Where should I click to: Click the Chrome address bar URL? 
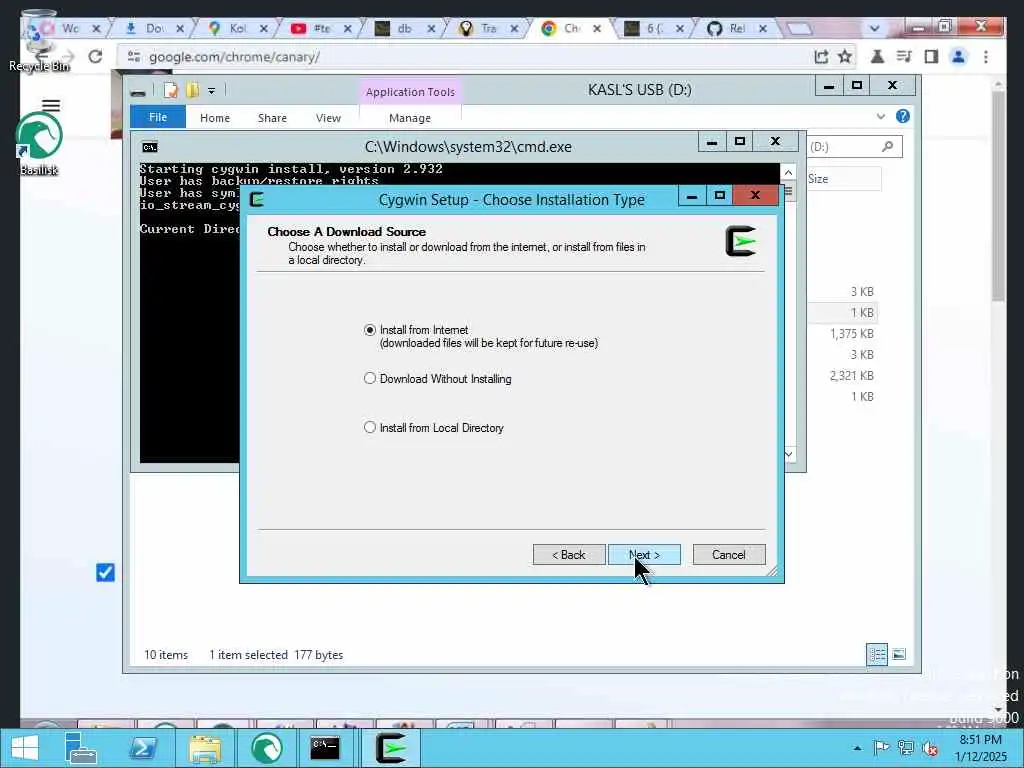(x=234, y=57)
